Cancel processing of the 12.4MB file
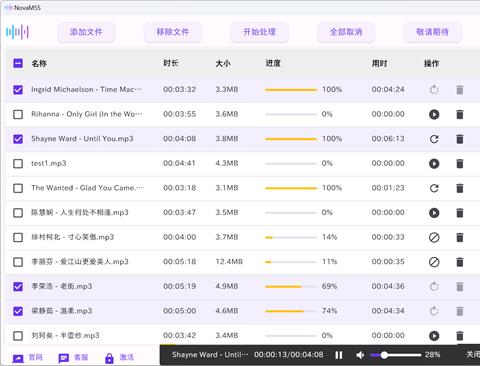480x366 pixels. point(434,262)
